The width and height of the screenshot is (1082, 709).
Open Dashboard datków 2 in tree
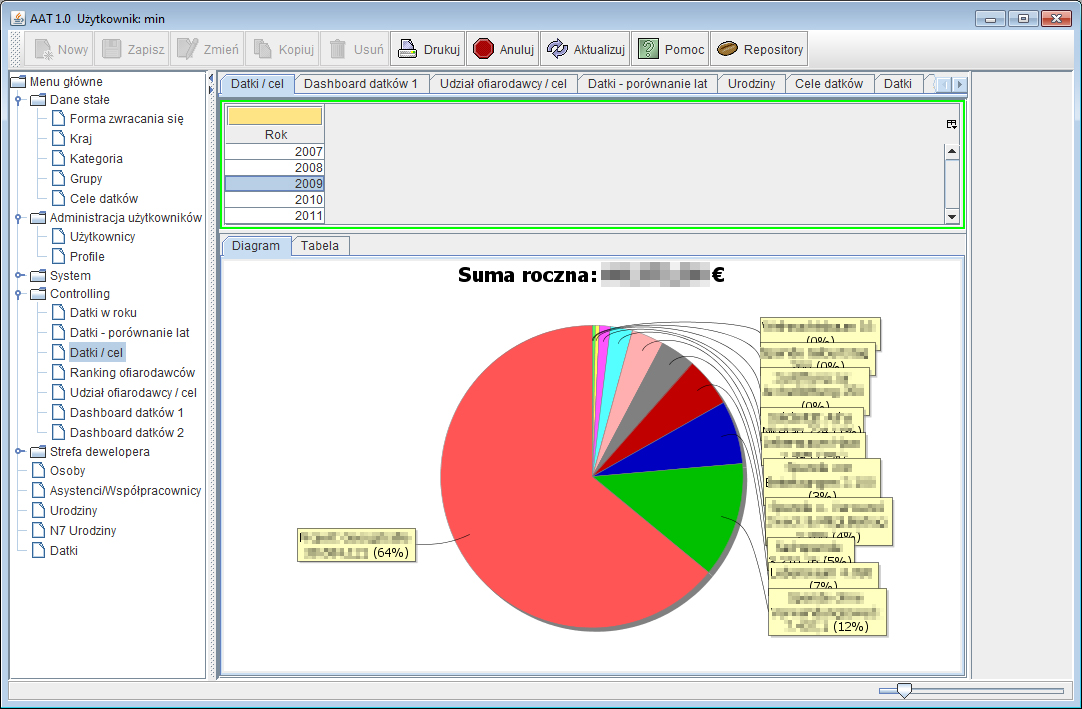pos(127,433)
